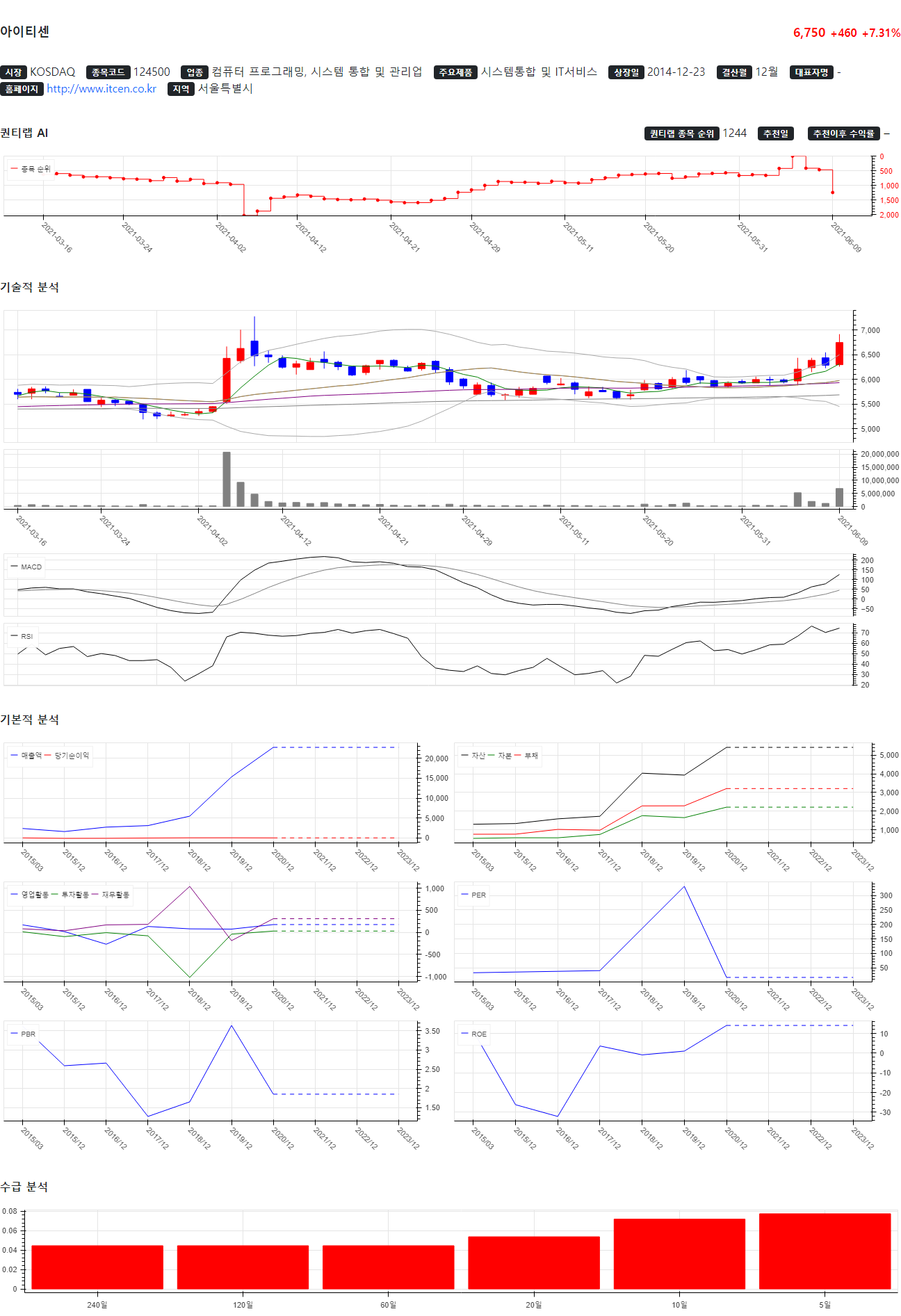Click the ROE legend entry
Screen dimensions: 901x1316
click(473, 1034)
